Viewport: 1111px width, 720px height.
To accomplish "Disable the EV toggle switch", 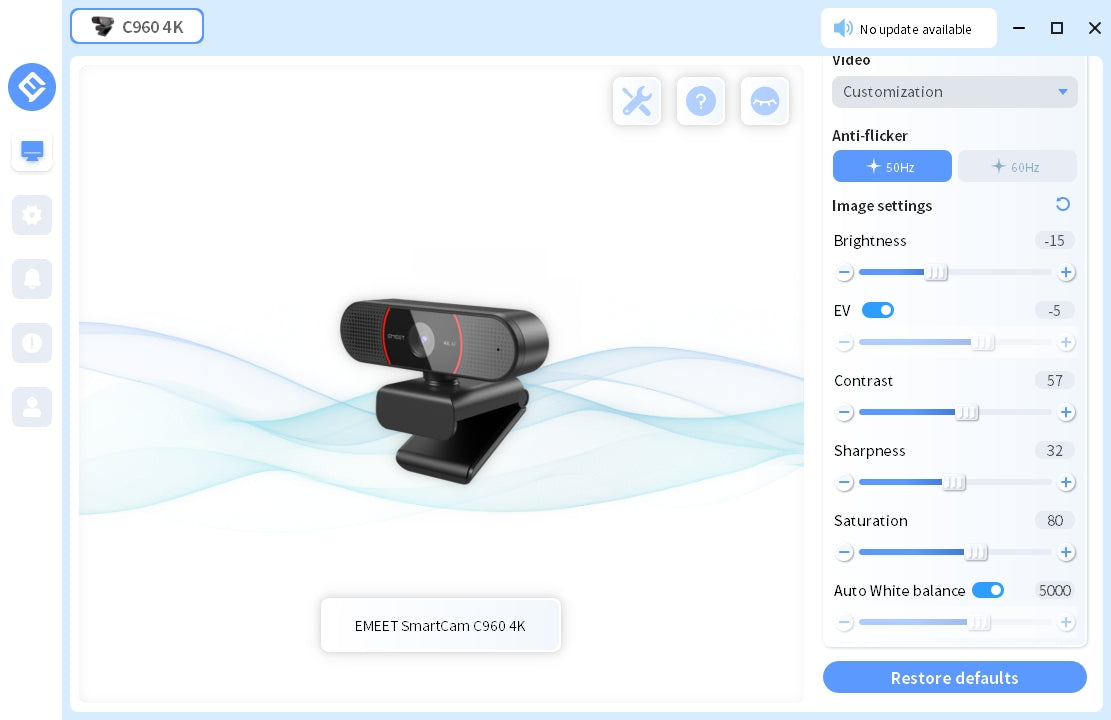I will (x=878, y=310).
